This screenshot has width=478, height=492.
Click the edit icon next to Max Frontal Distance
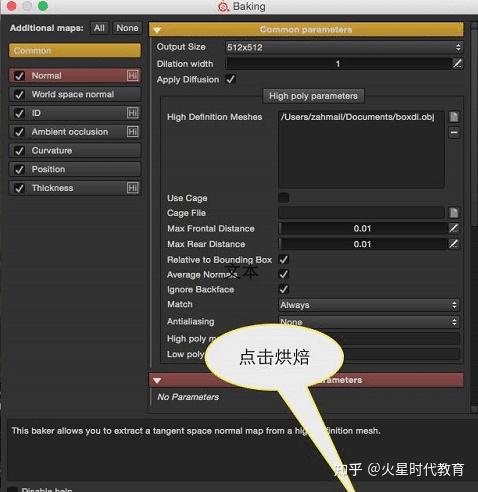(453, 228)
